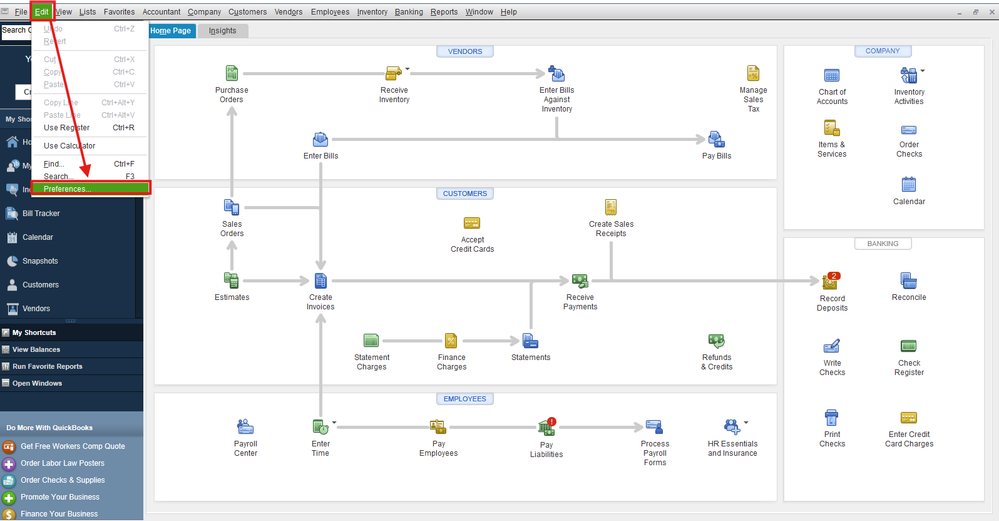The width and height of the screenshot is (999, 521).
Task: Open Items & Services icon
Action: pyautogui.click(x=831, y=128)
